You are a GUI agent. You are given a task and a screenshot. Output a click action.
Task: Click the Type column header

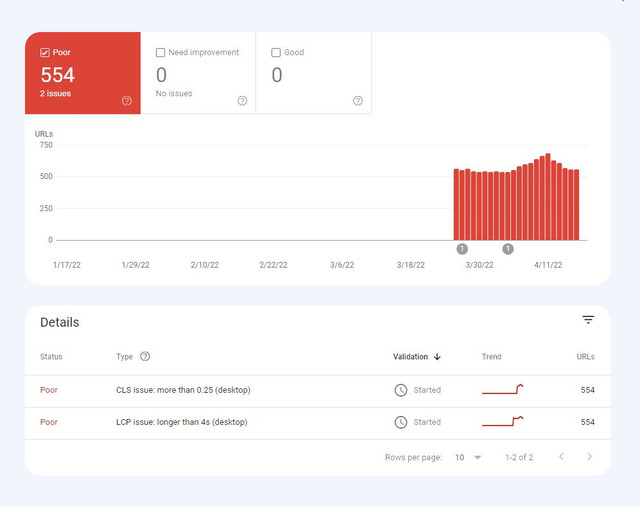tap(124, 357)
